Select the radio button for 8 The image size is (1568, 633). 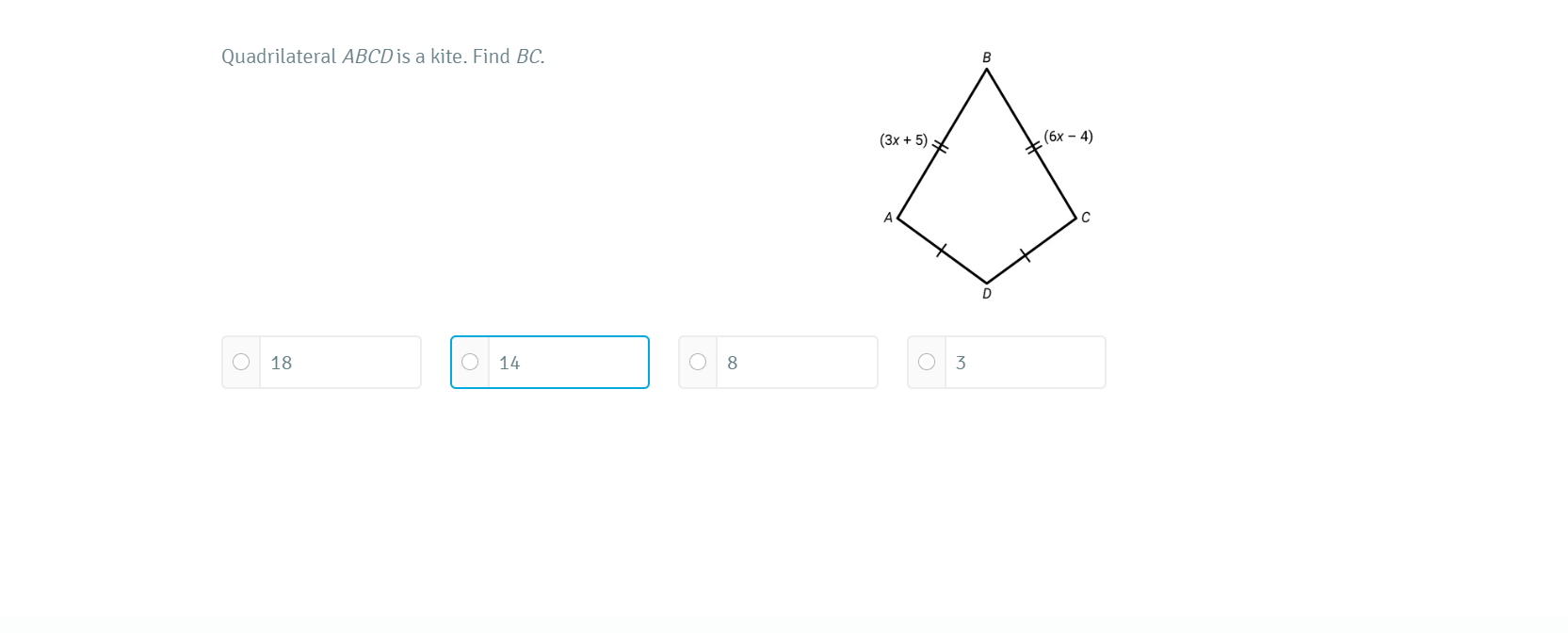[698, 362]
